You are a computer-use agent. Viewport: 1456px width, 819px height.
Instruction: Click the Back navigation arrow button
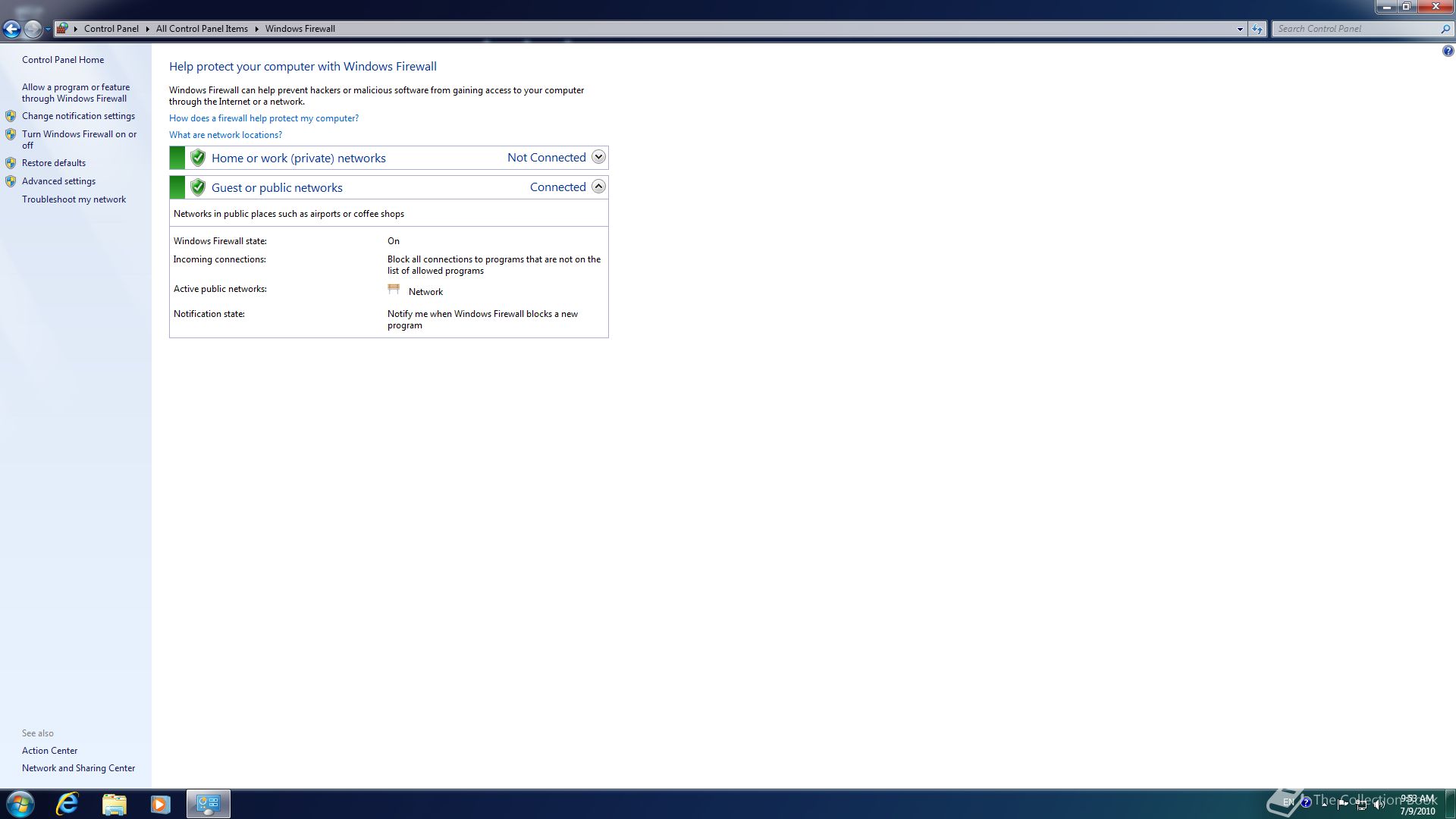11,29
